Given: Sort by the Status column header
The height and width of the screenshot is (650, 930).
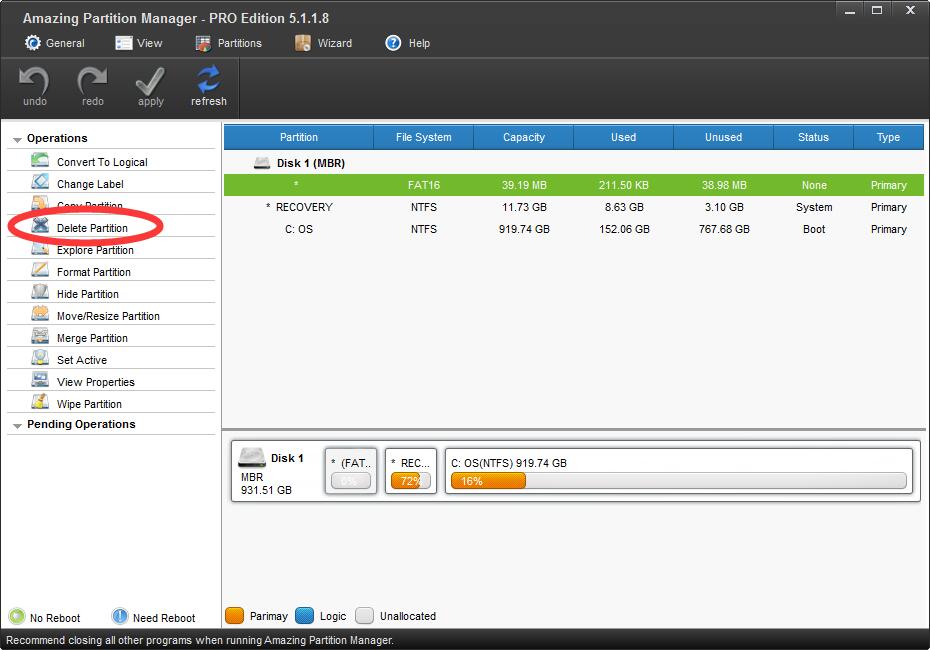Looking at the screenshot, I should [x=813, y=137].
